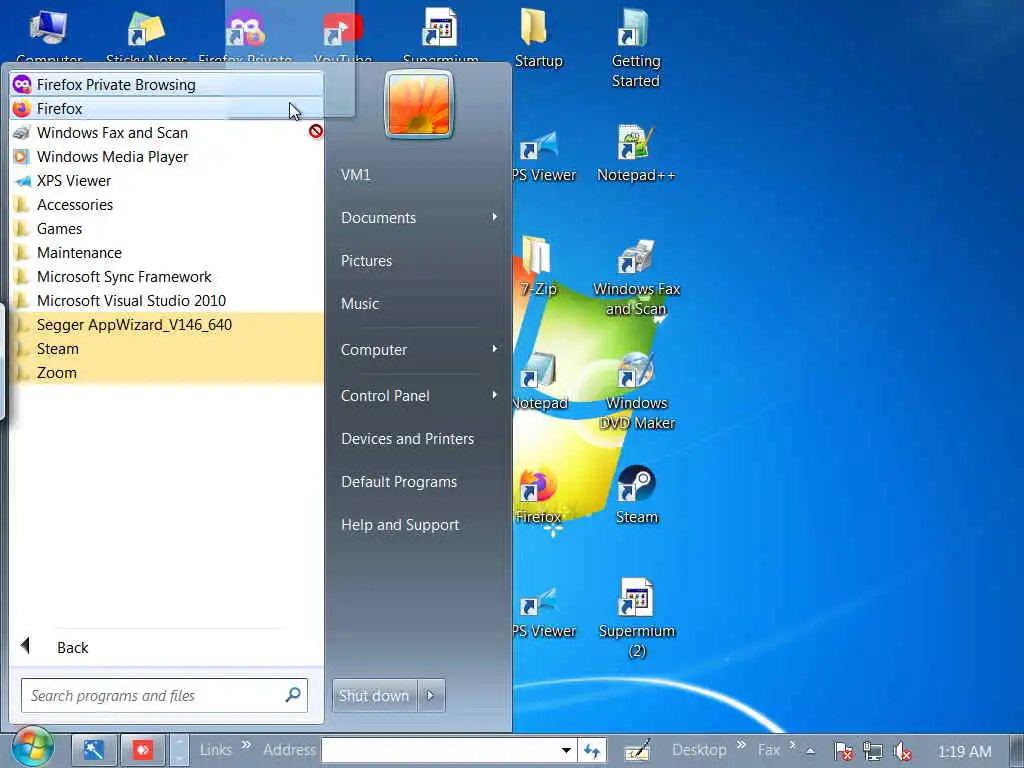
Task: Expand the Documents submenu arrow
Action: pyautogui.click(x=494, y=217)
